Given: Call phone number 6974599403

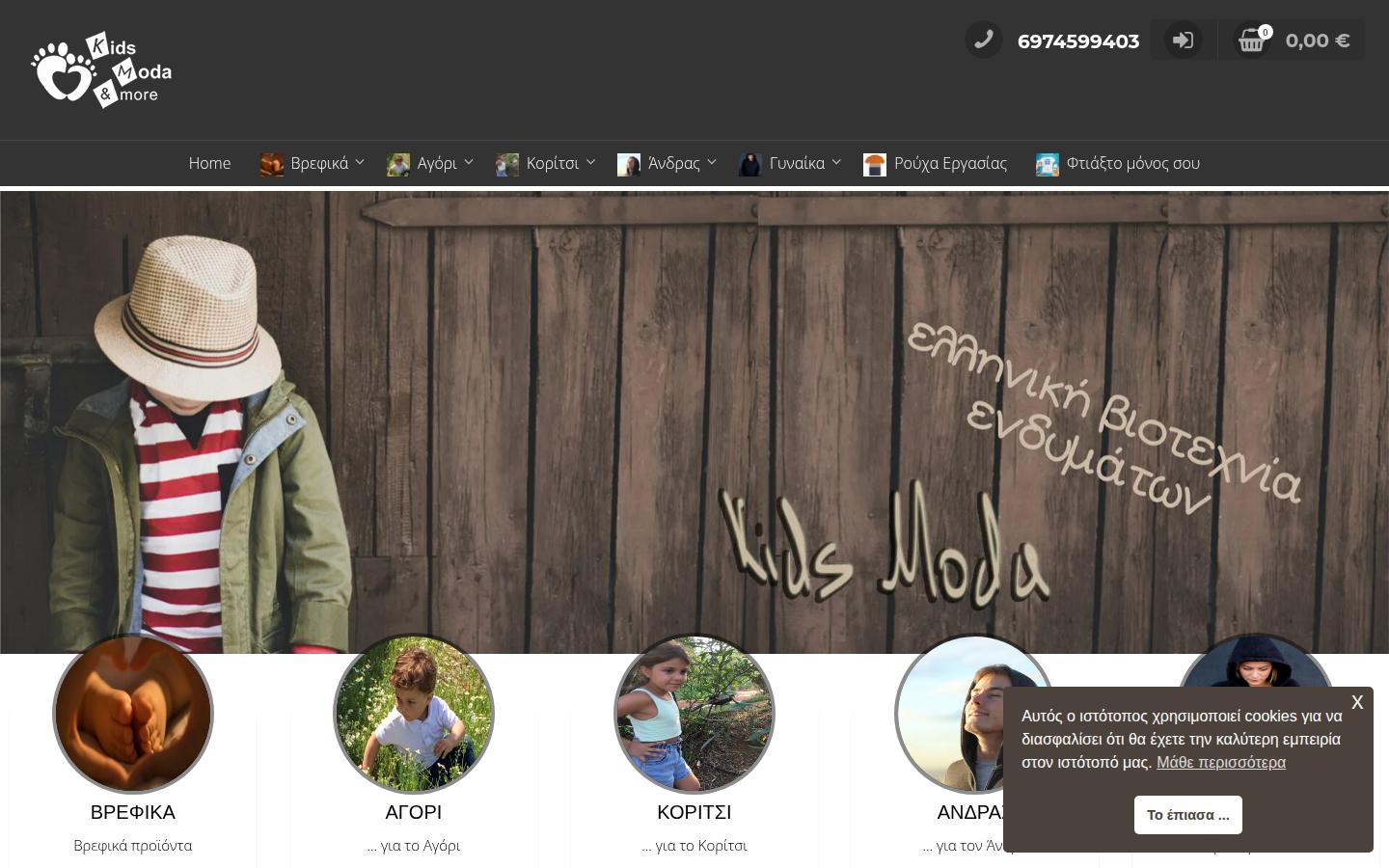Looking at the screenshot, I should click(1078, 41).
